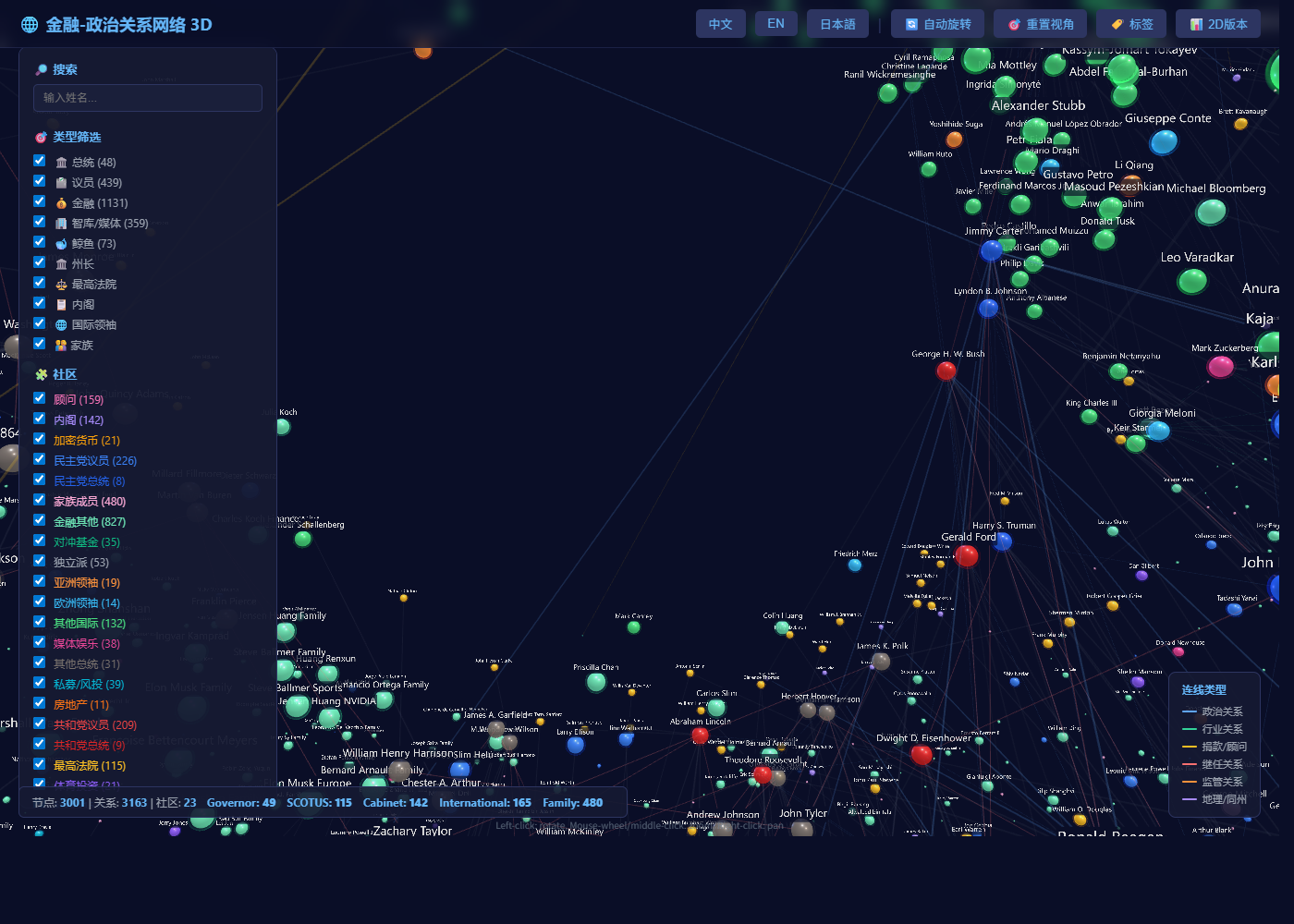Click the 私募/风投 (39) community label

[x=89, y=685]
